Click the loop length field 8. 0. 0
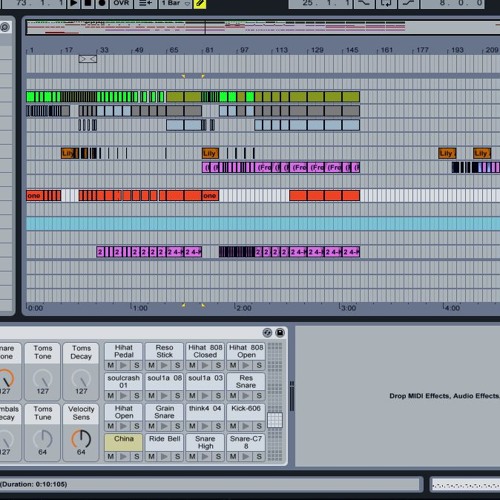The image size is (500, 500). click(x=452, y=3)
